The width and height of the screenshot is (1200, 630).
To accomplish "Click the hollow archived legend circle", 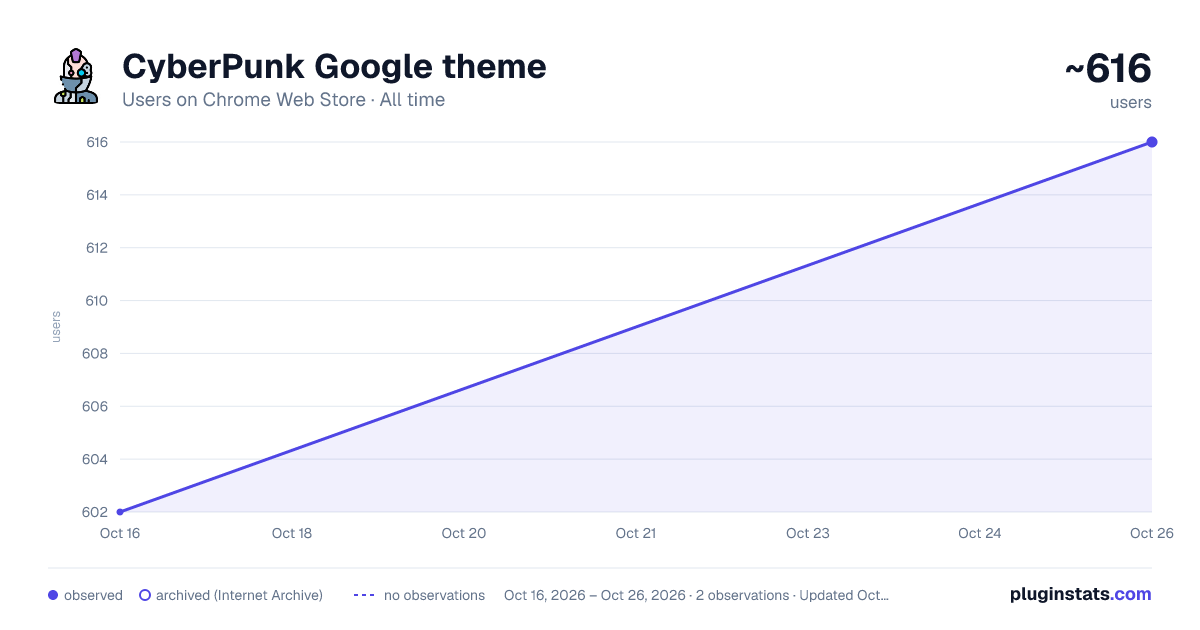I will (x=144, y=595).
